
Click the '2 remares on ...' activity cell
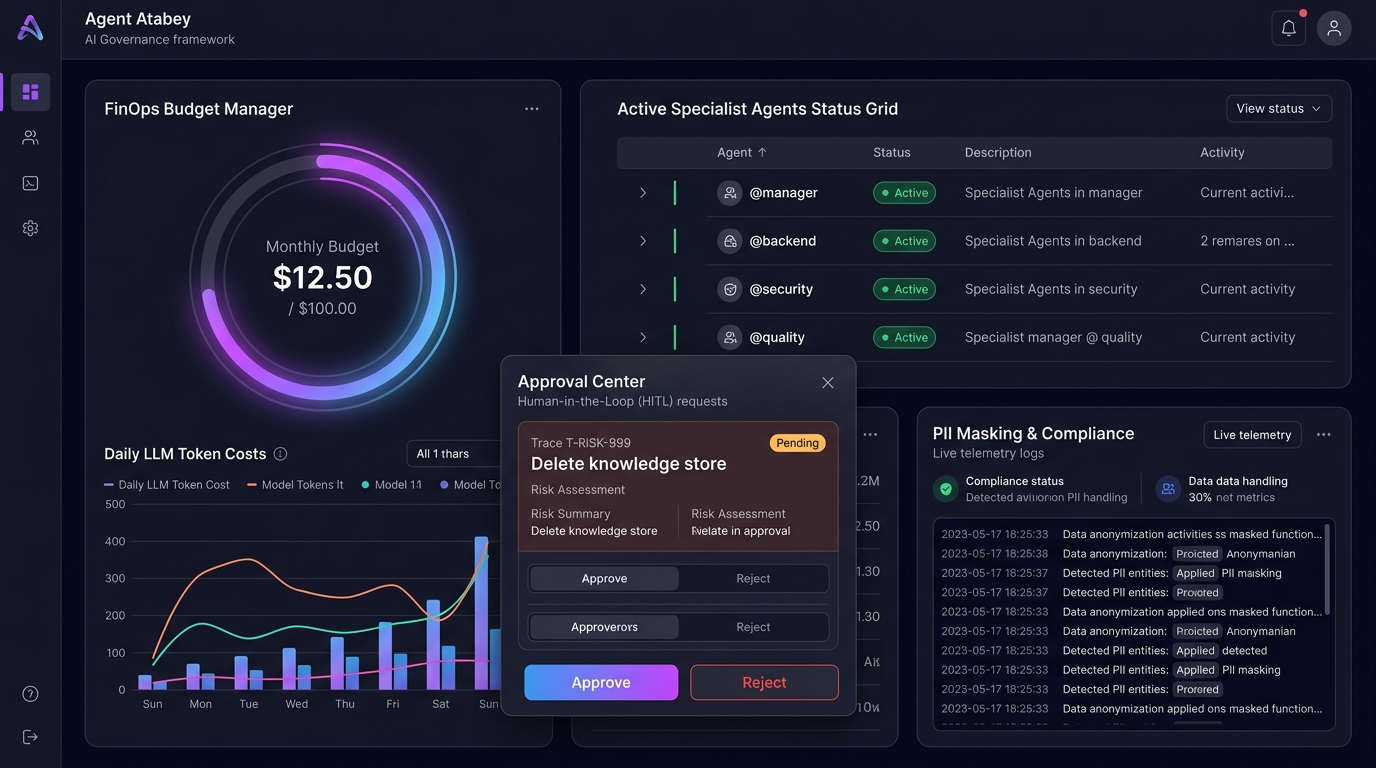pyautogui.click(x=1247, y=241)
